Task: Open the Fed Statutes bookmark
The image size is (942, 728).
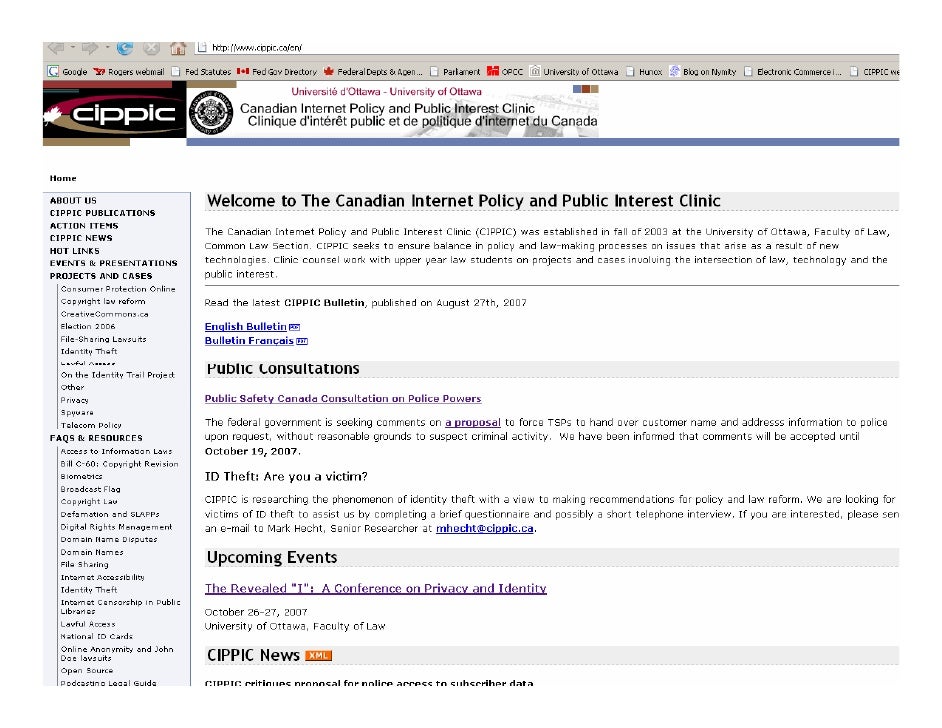Action: pos(201,71)
